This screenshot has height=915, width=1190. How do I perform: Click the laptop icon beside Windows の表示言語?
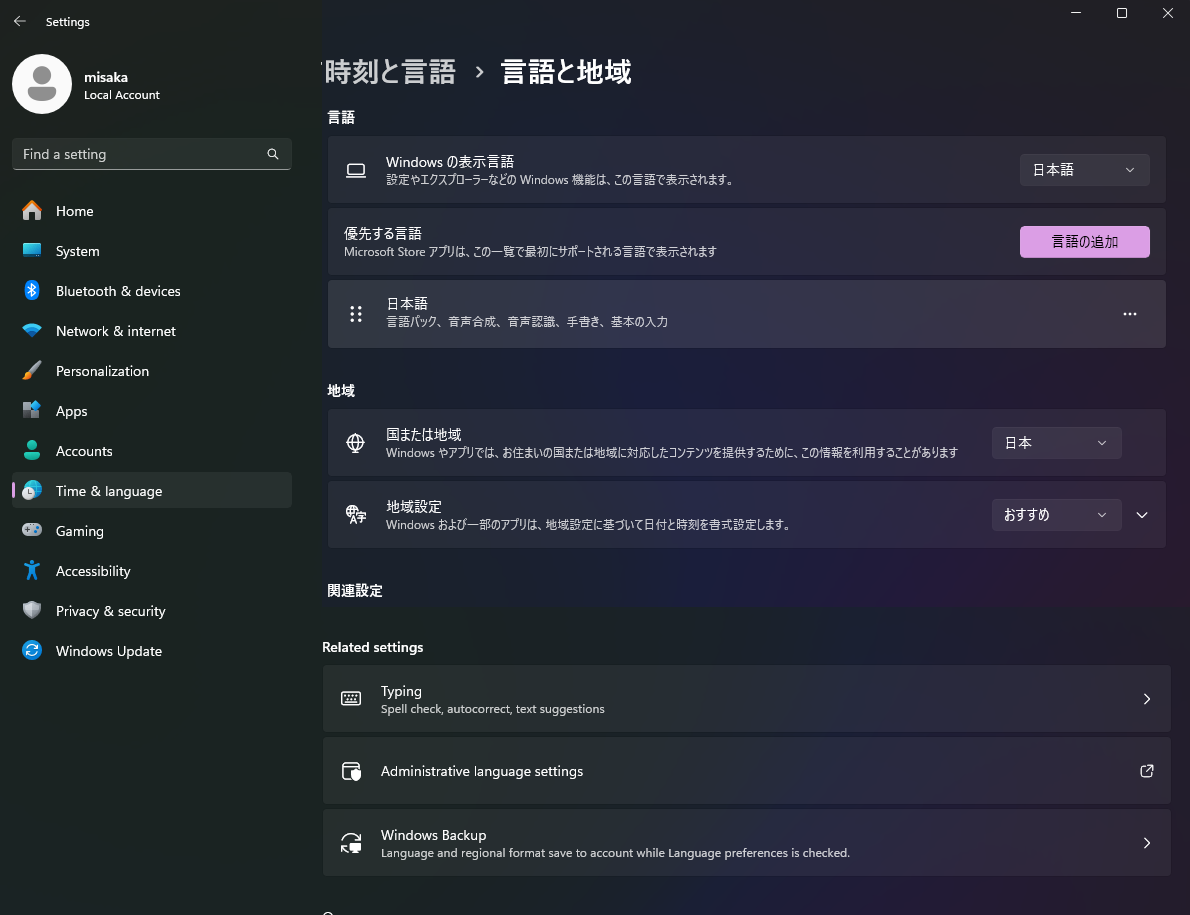pos(356,170)
